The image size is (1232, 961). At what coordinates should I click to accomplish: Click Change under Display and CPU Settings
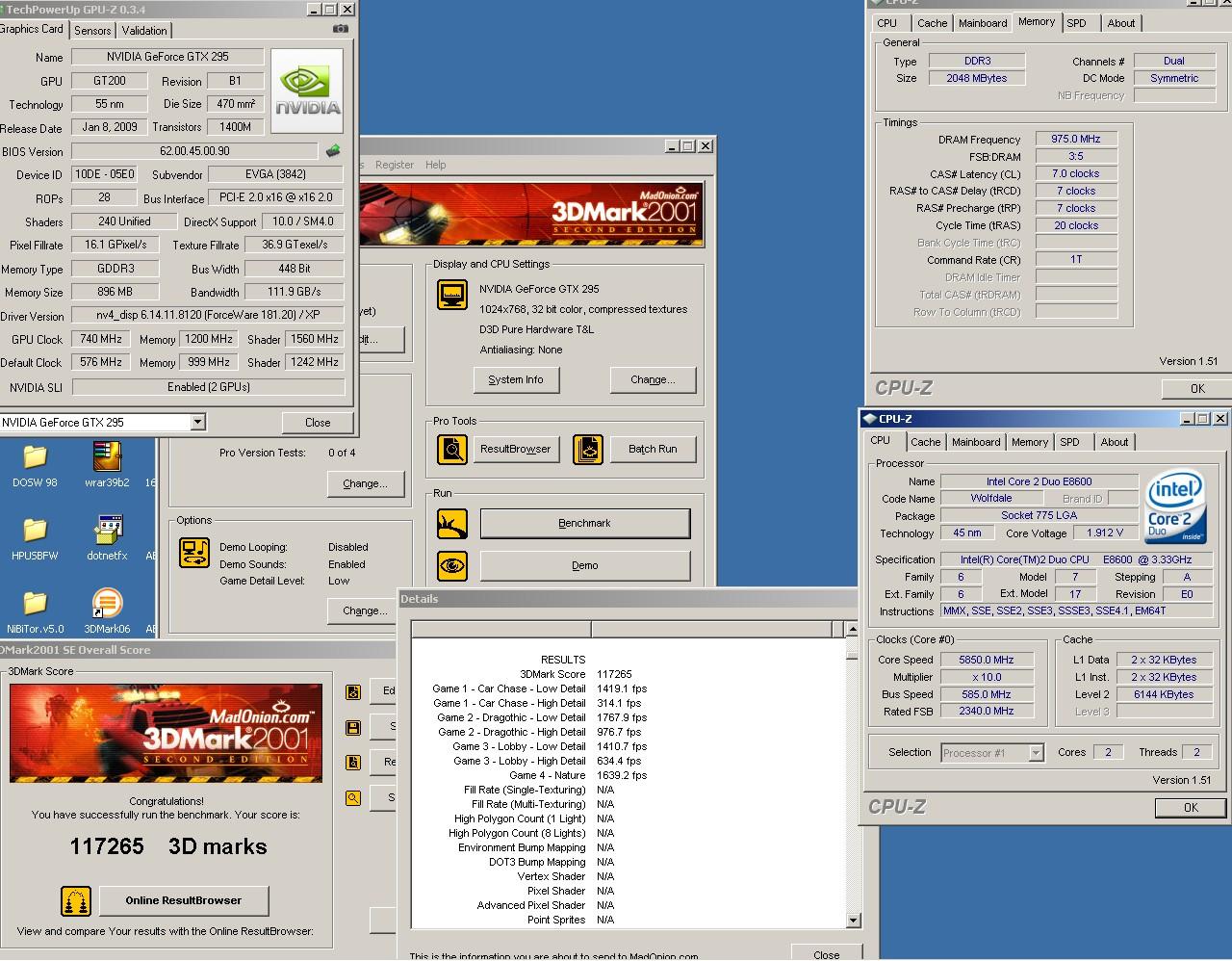click(653, 379)
